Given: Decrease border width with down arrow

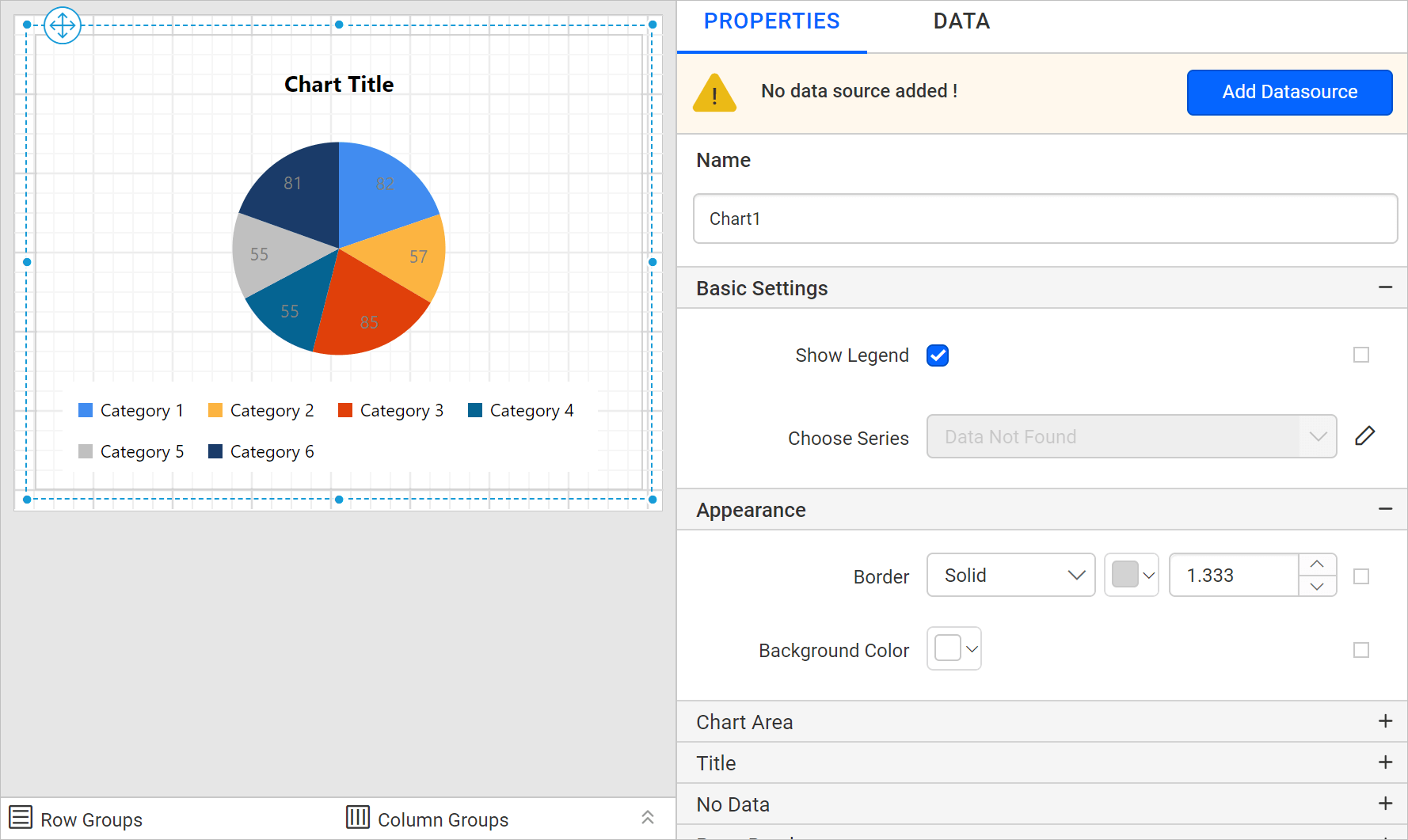Looking at the screenshot, I should pyautogui.click(x=1317, y=587).
